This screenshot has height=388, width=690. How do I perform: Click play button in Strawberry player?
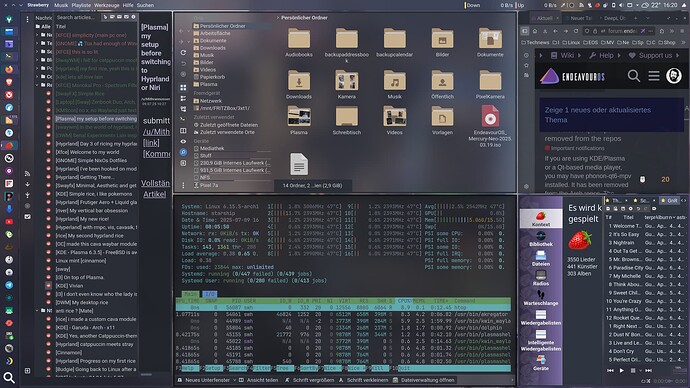tap(621, 370)
